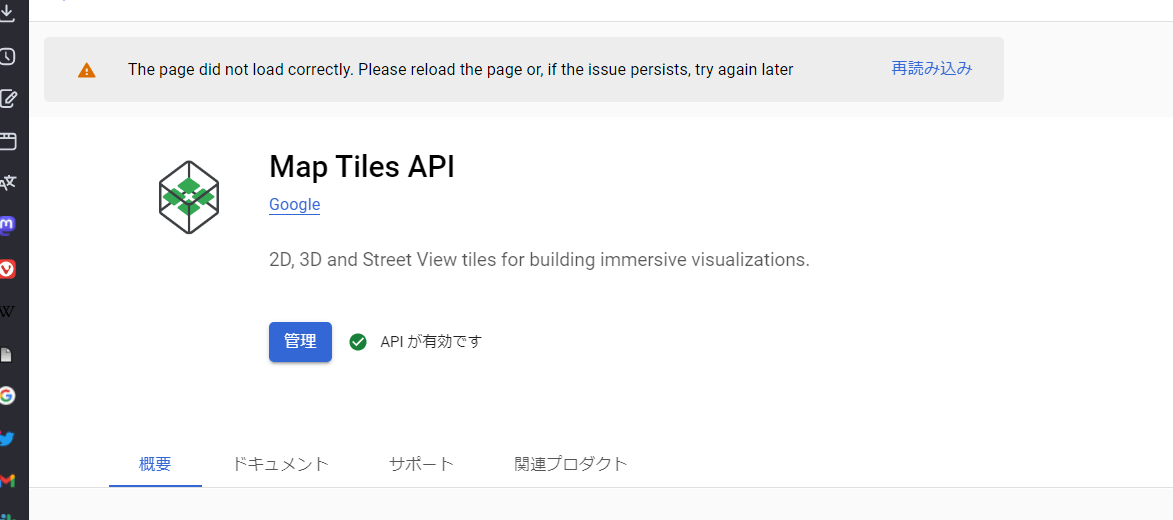
Task: Open the Gmail web panel
Action: pyautogui.click(x=7, y=480)
